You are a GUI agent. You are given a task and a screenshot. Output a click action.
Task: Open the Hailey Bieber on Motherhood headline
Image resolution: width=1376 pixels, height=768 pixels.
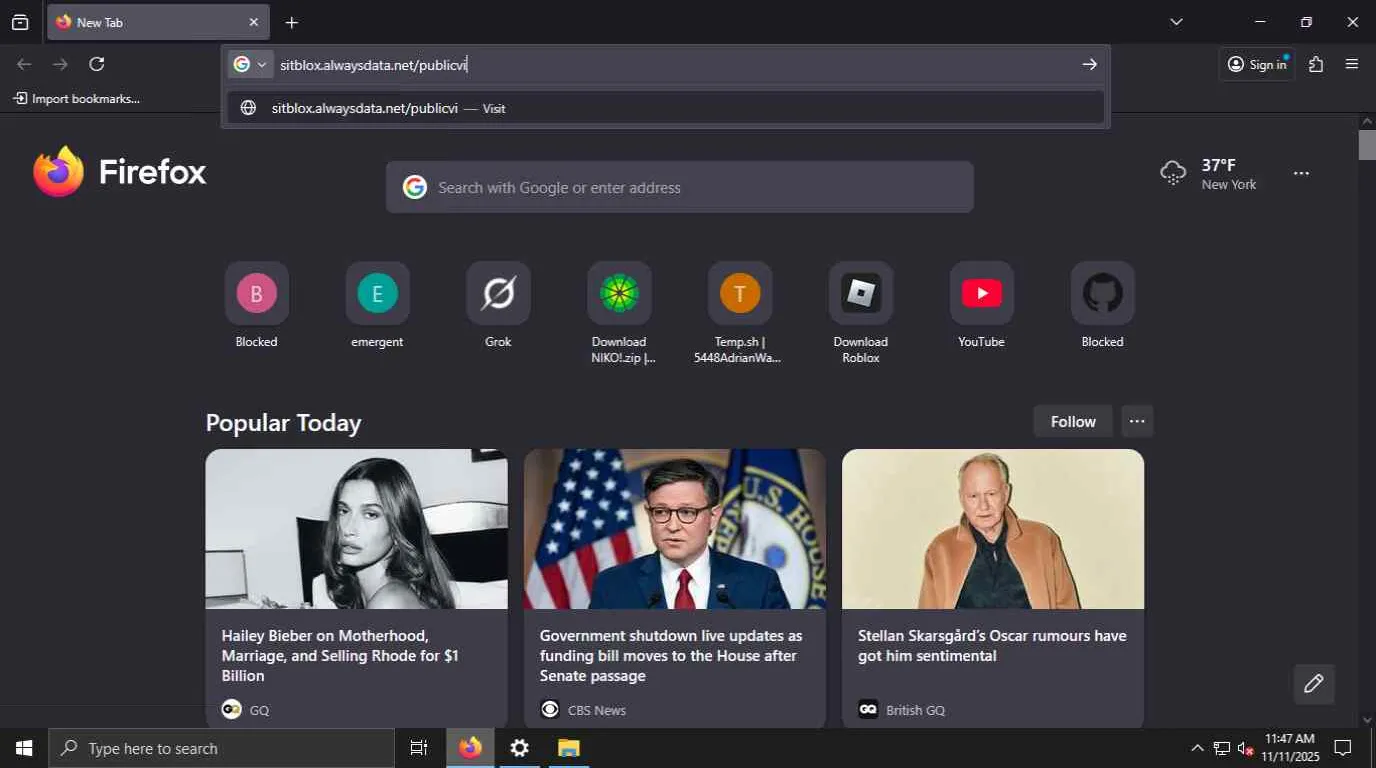340,656
